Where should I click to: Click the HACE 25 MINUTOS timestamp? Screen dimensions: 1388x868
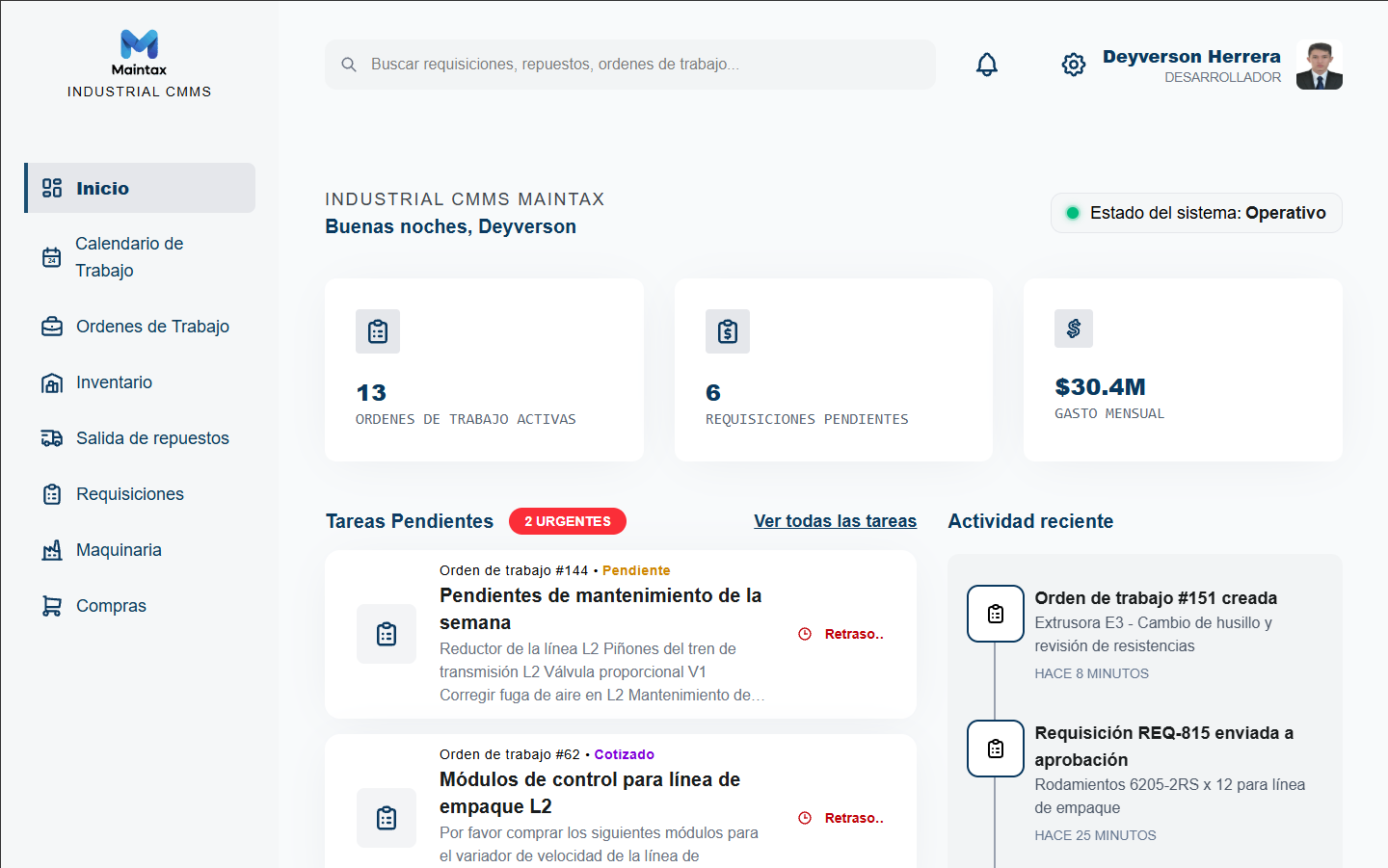click(1095, 835)
